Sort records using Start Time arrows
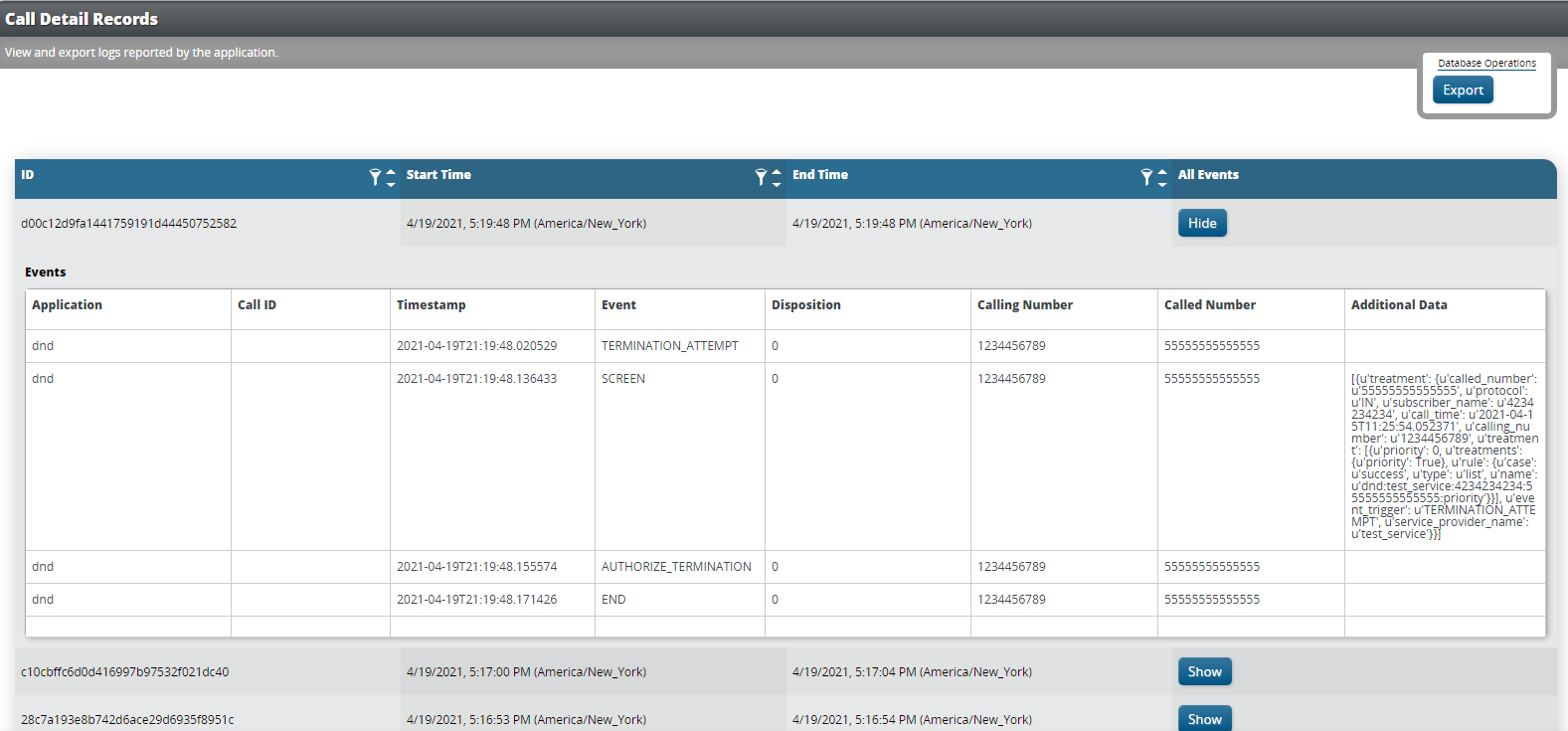The image size is (1568, 731). tap(777, 178)
